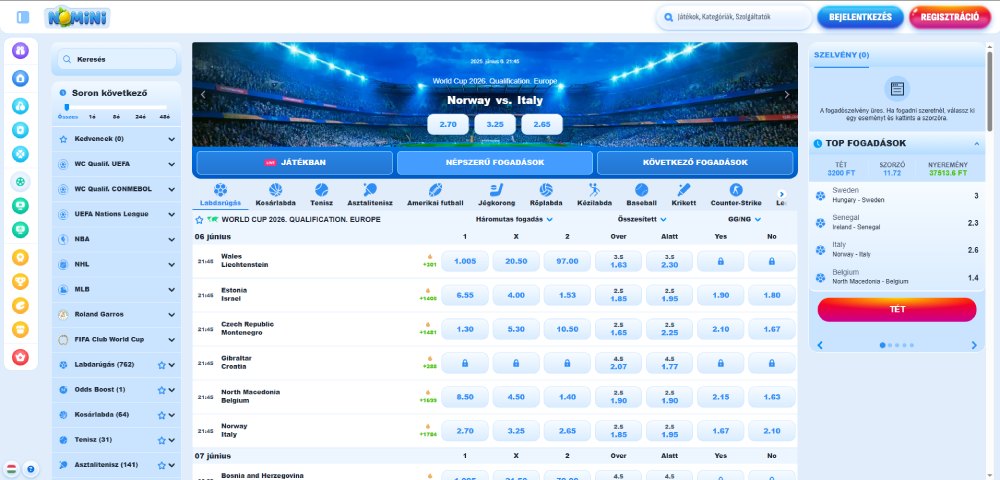The image size is (1000, 480).
Task: Select the Kosárlabda sport icon
Action: click(275, 190)
